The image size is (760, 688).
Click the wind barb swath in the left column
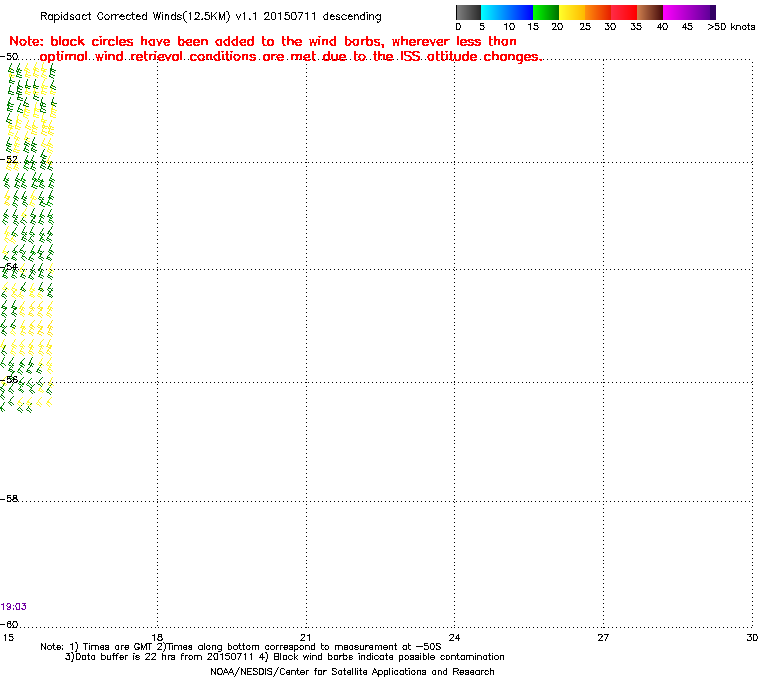(x=27, y=238)
